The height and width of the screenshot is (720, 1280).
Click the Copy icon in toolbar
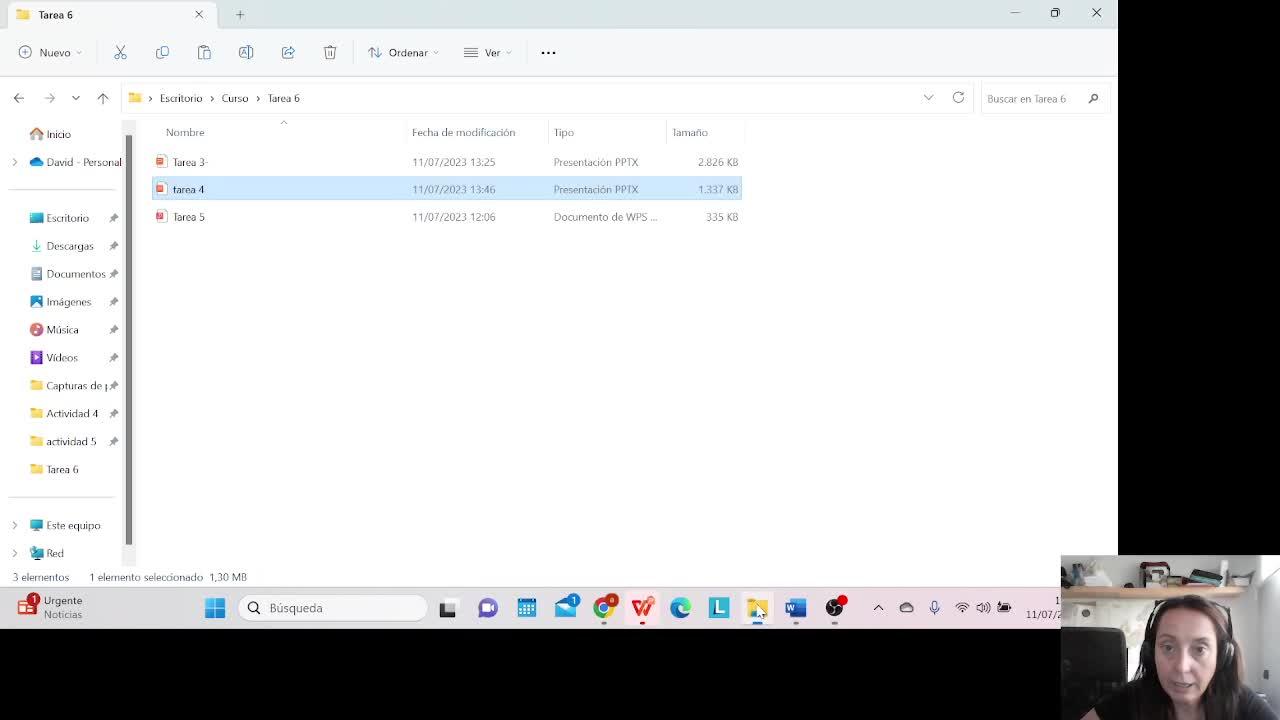coord(162,52)
